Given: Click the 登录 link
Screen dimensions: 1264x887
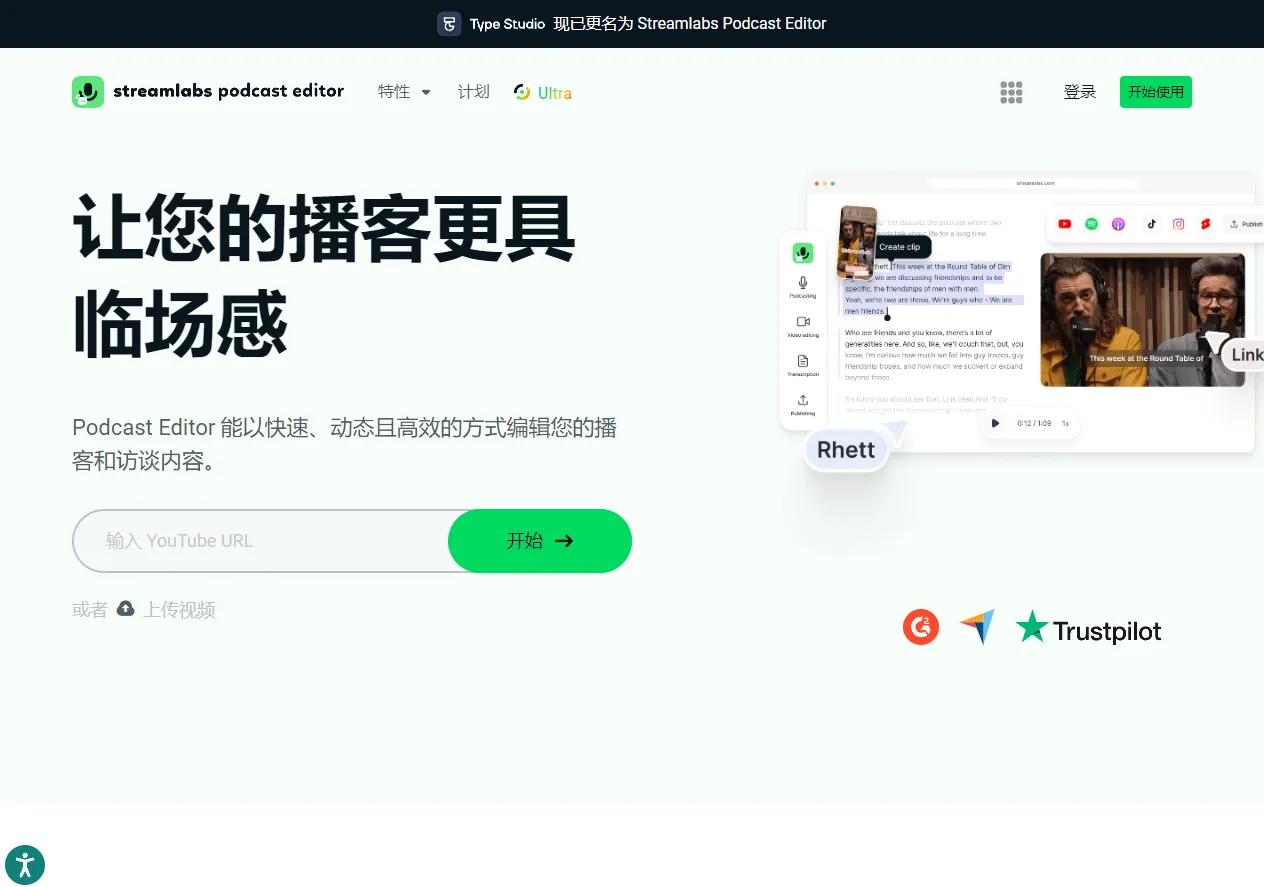Looking at the screenshot, I should coord(1079,92).
